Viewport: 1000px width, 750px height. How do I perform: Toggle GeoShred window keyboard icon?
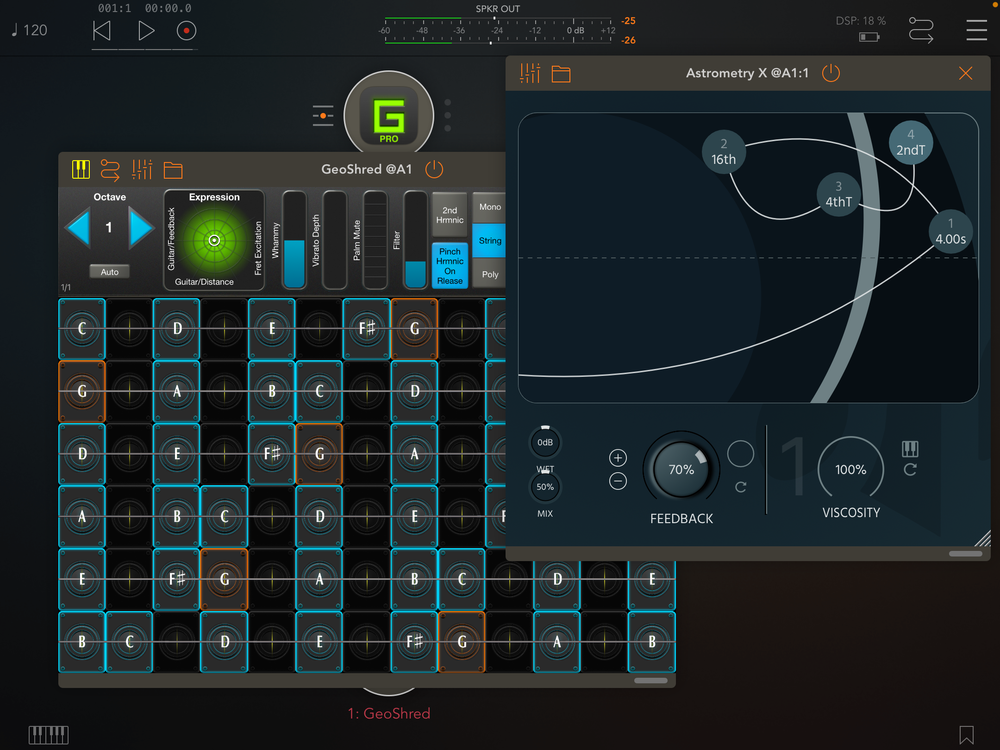coord(80,170)
